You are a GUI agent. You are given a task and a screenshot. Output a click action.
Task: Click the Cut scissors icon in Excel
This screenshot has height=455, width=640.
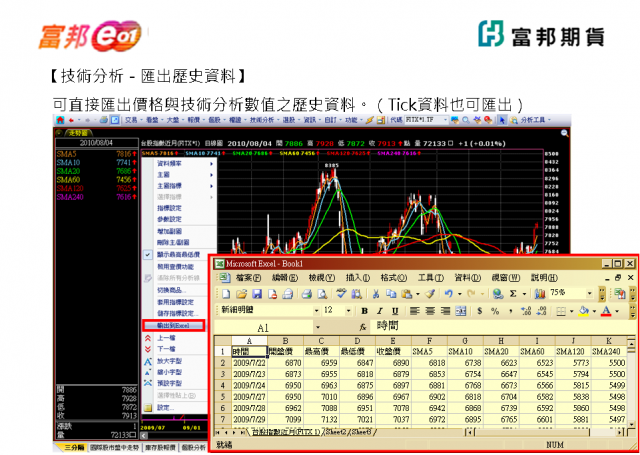coord(376,294)
